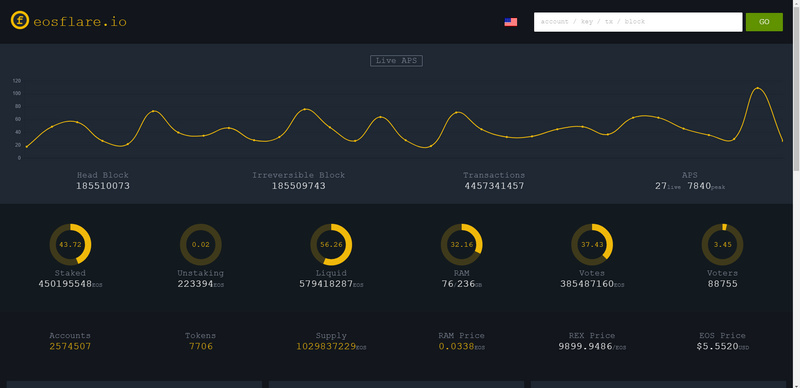Click the vertical page scrollbar thumb
This screenshot has width=800, height=388.
[796, 87]
